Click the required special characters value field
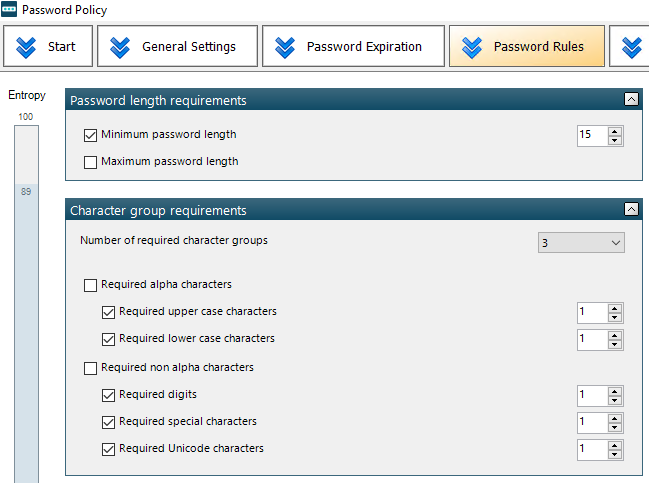 592,423
